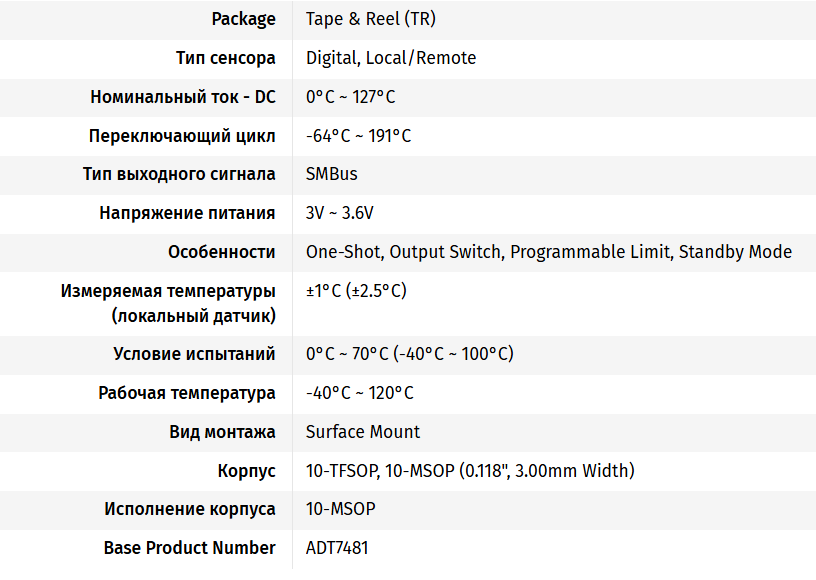The image size is (816, 580).
Task: Click the ±1°C (±2.5°C) accuracy value
Action: point(355,291)
